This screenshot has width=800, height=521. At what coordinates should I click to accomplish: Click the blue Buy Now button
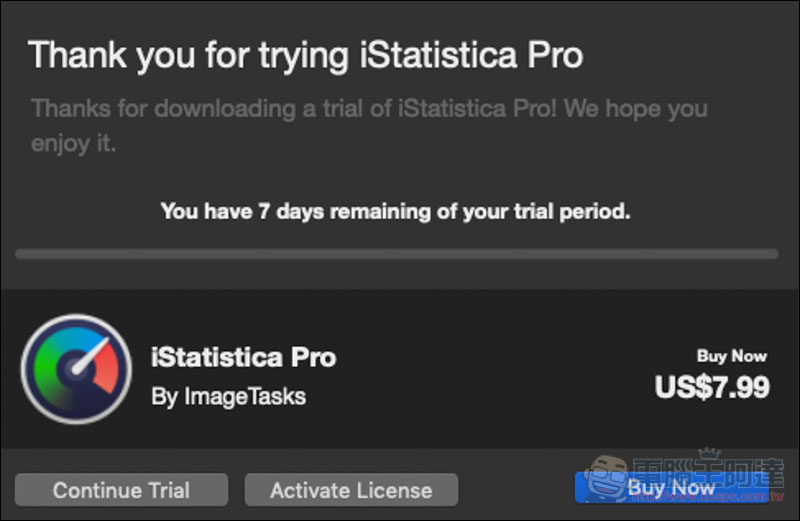[x=671, y=488]
